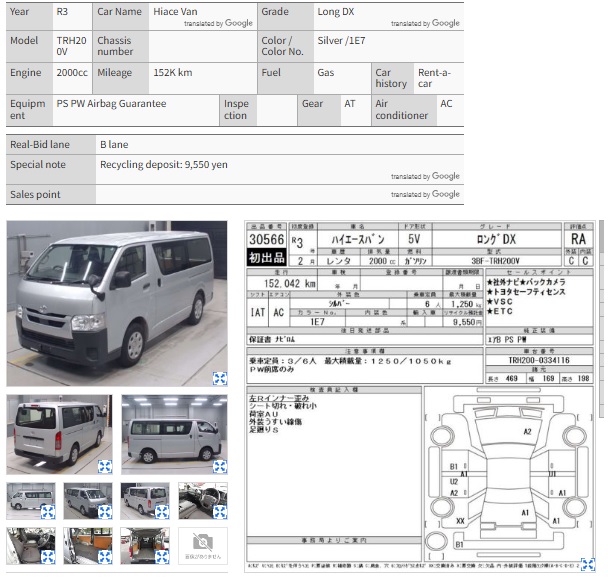The height and width of the screenshot is (580, 608).
Task: Select the 'Gas' fuel value
Action: [326, 72]
